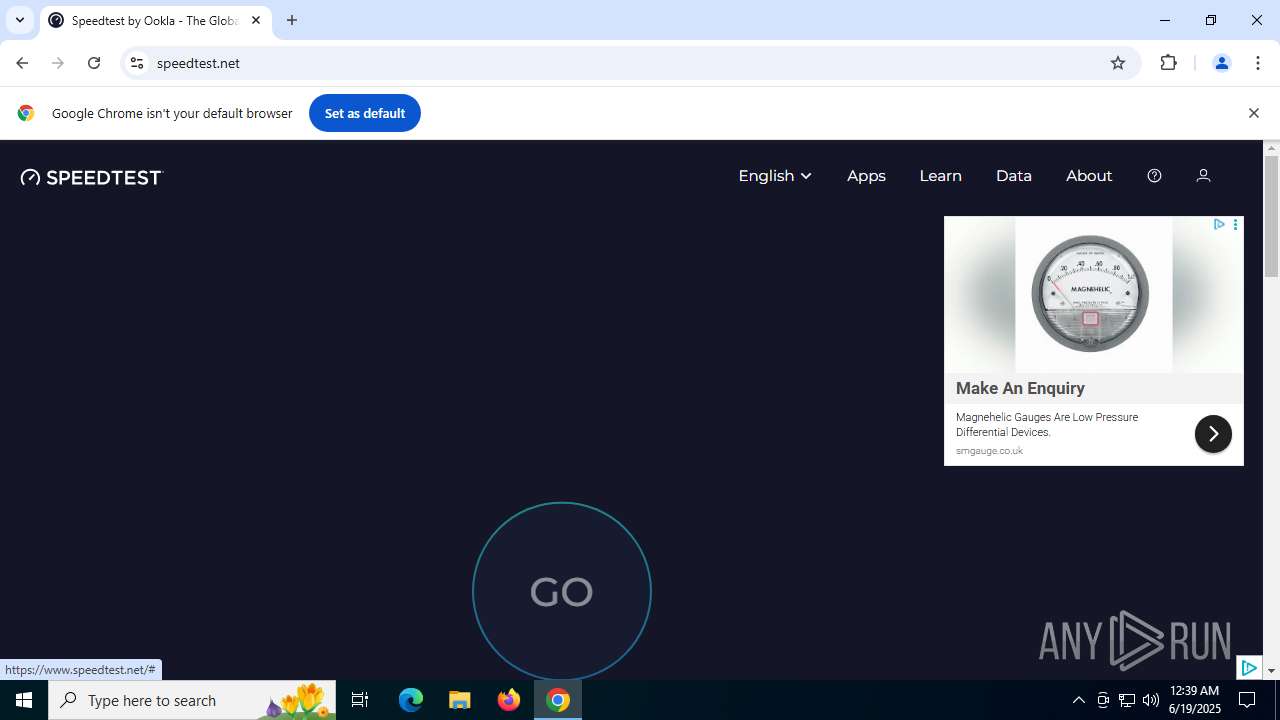Open the ad options three-dot icon

[x=1236, y=224]
